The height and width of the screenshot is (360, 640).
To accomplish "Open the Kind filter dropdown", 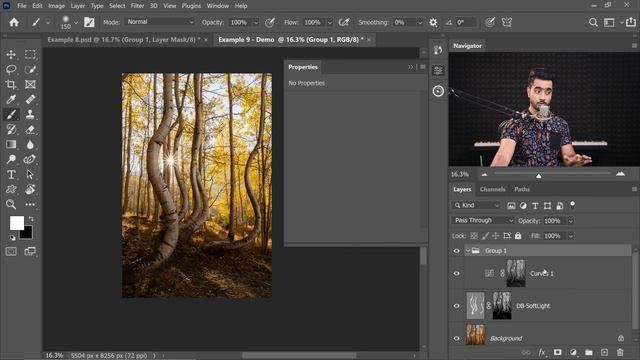I will [476, 205].
